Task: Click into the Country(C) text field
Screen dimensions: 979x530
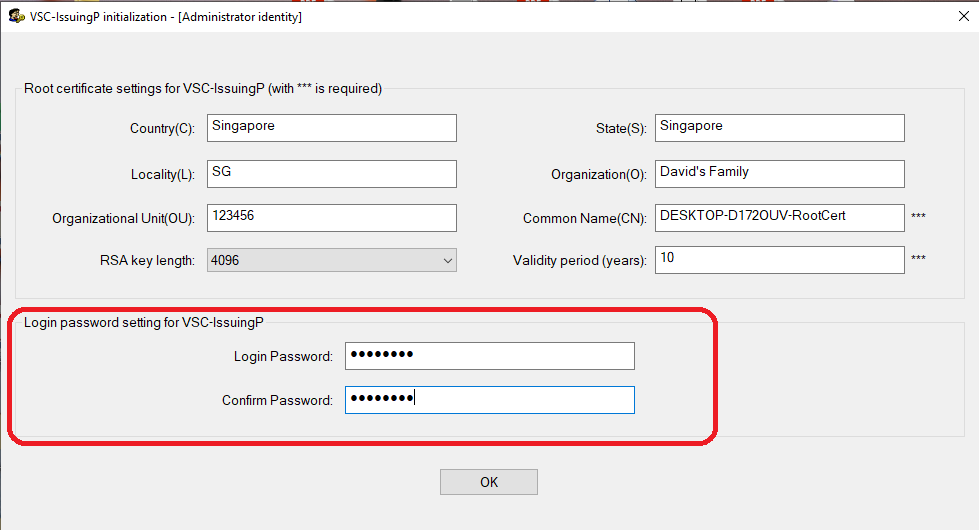Action: 331,128
